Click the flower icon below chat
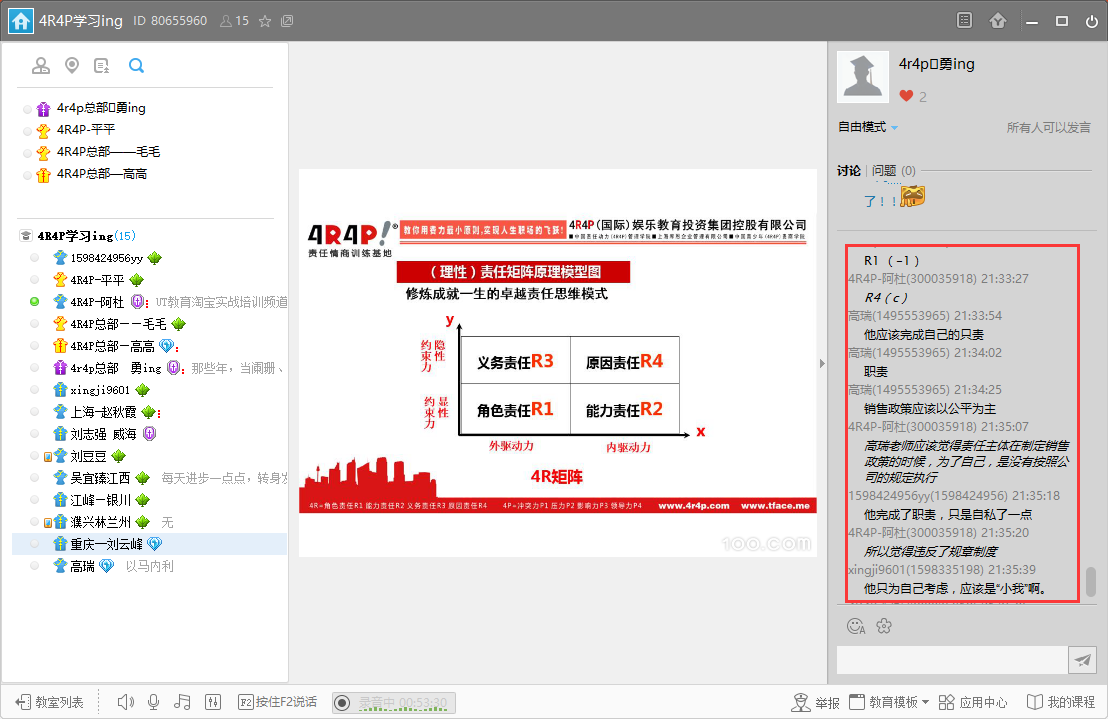 pyautogui.click(x=884, y=626)
